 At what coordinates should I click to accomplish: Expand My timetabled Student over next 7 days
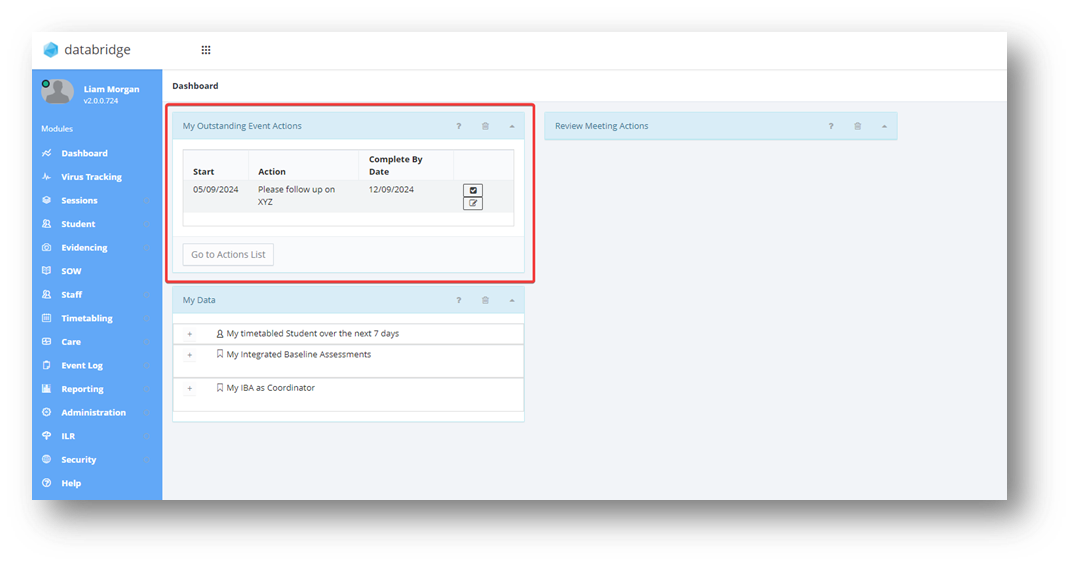click(x=190, y=334)
